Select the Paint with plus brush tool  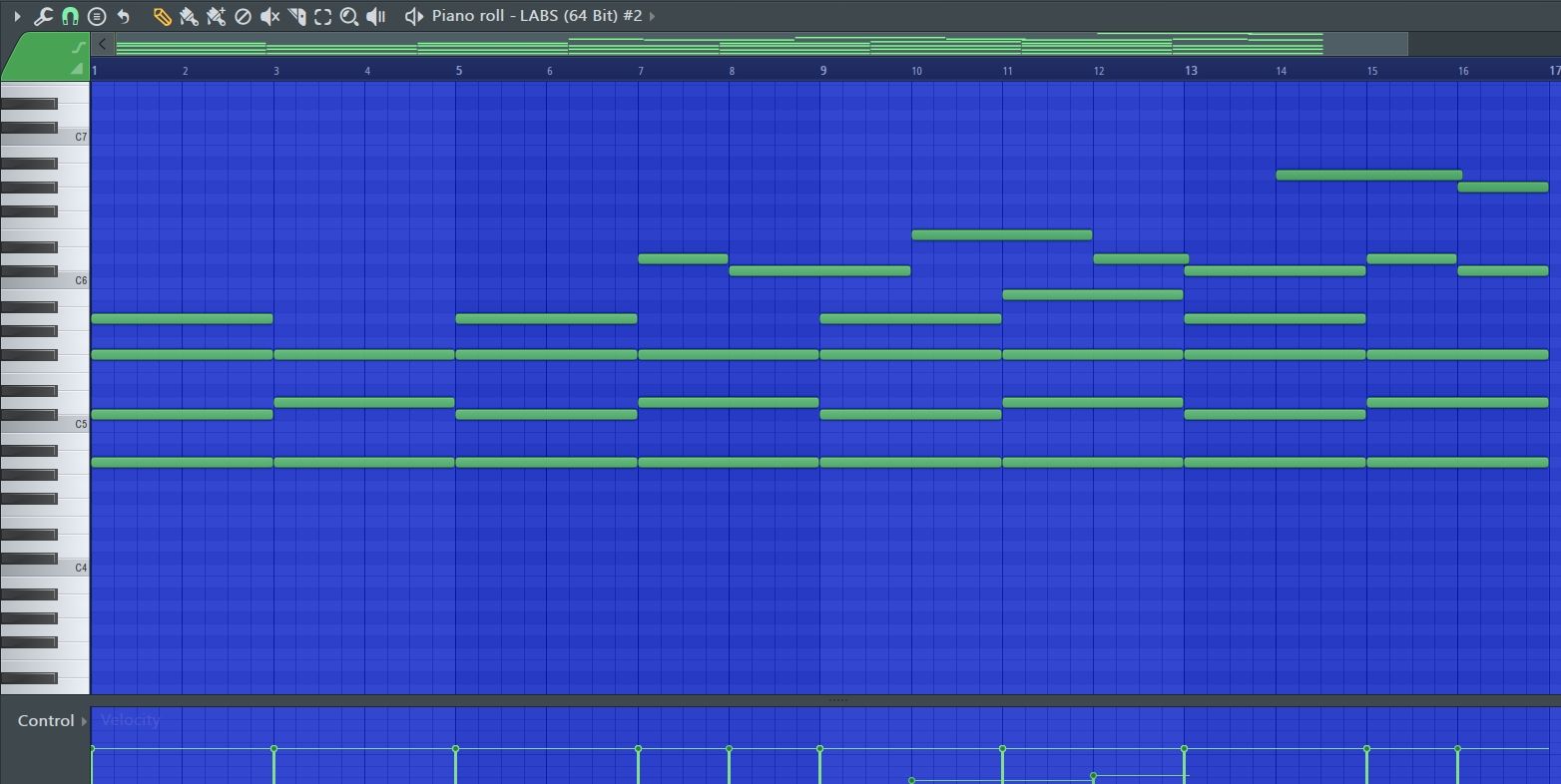216,16
